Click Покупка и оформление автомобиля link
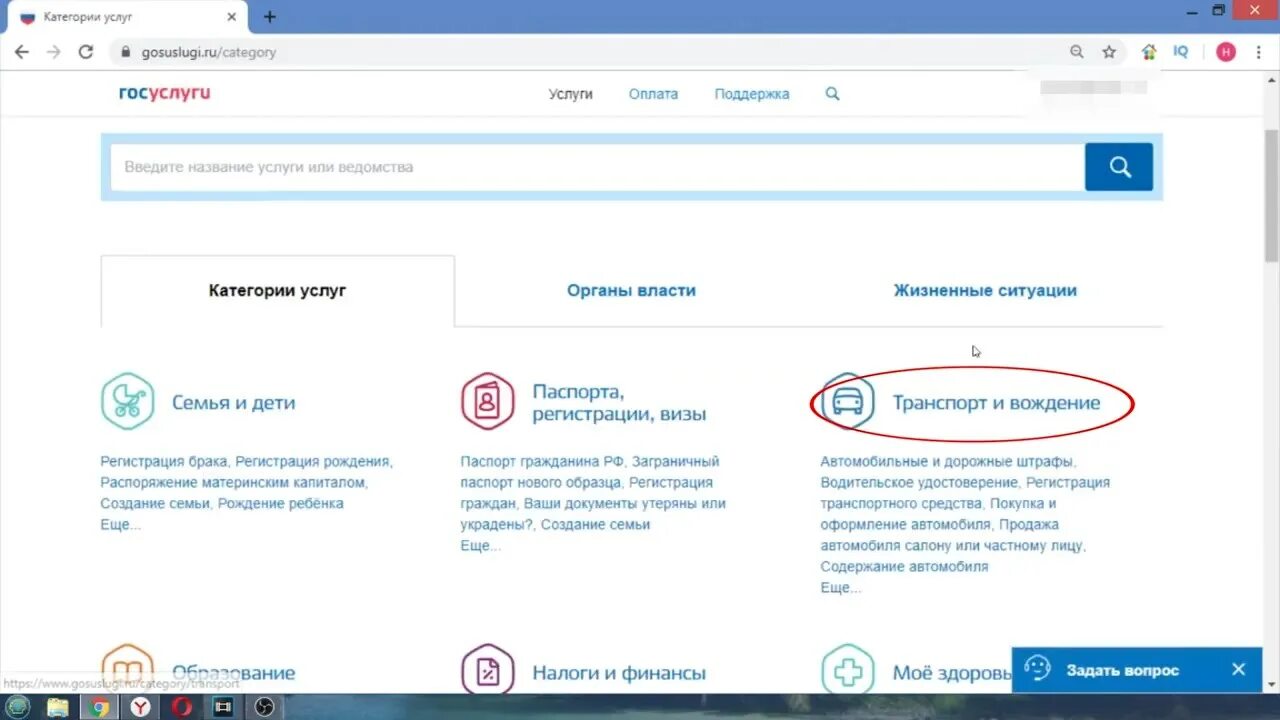 939,513
